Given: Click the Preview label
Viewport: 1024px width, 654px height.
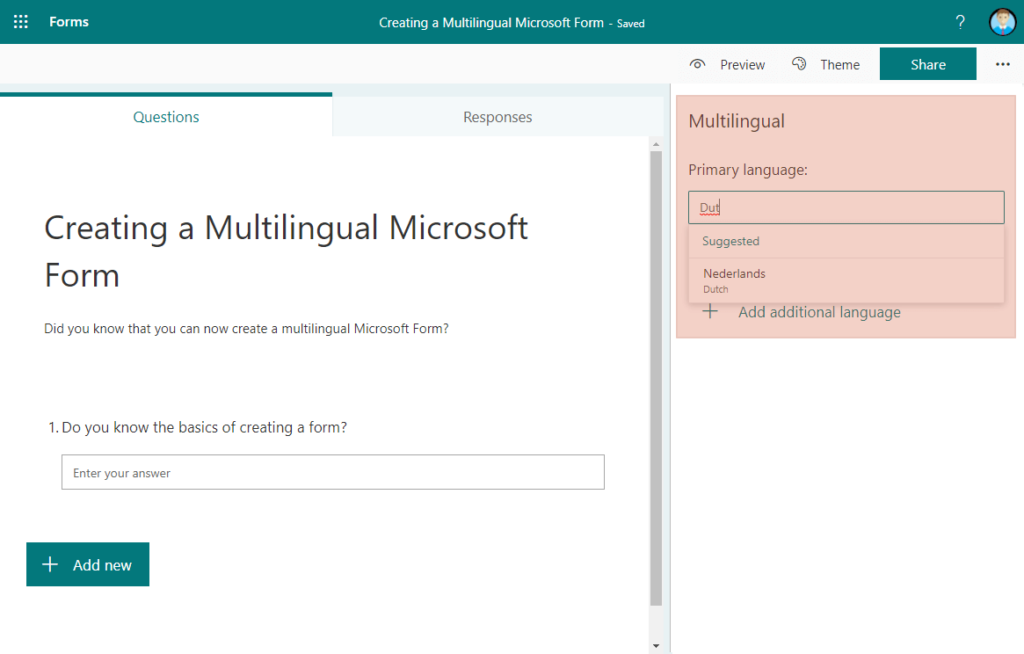Looking at the screenshot, I should [x=743, y=65].
